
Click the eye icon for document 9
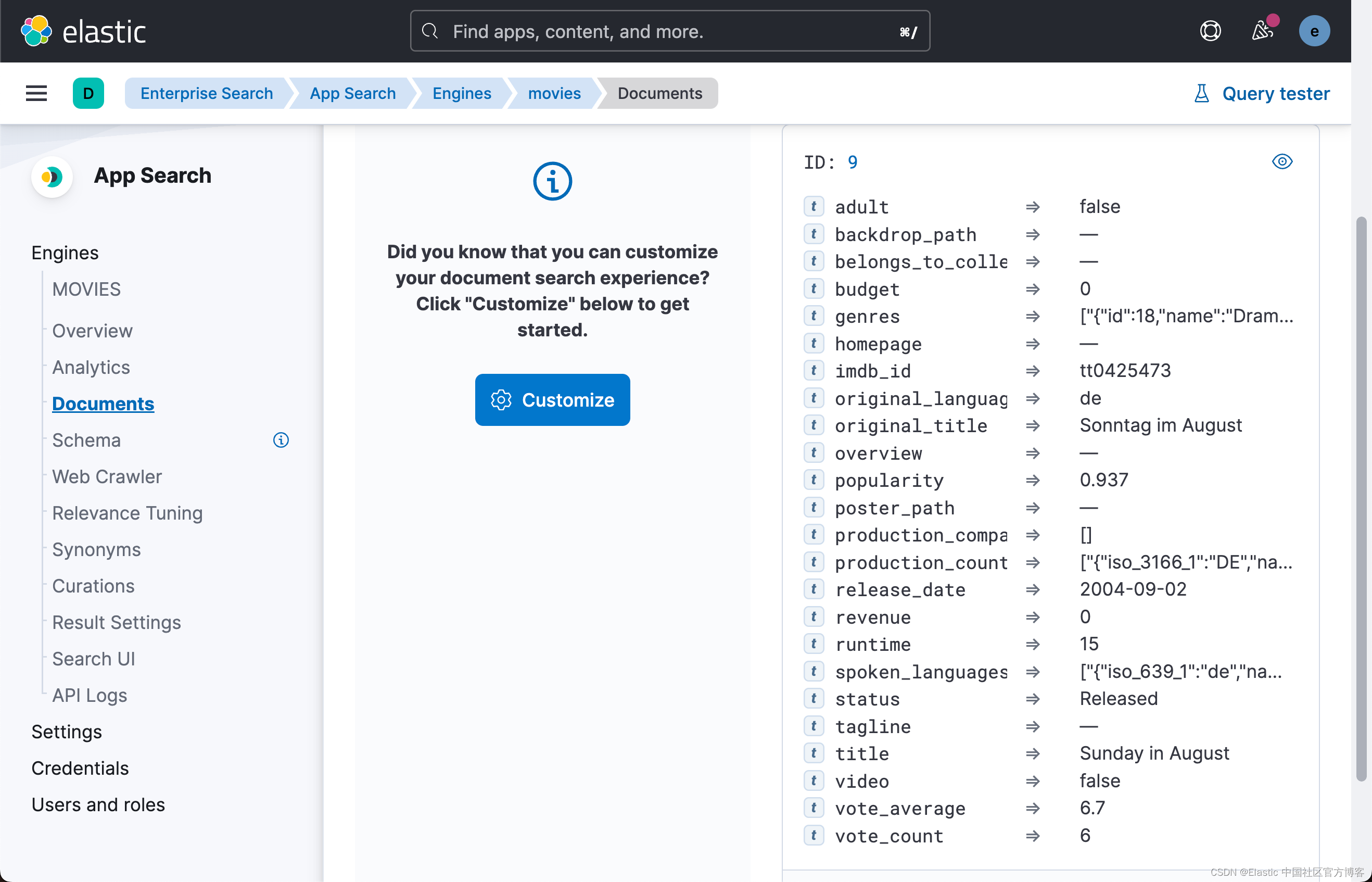coord(1282,161)
